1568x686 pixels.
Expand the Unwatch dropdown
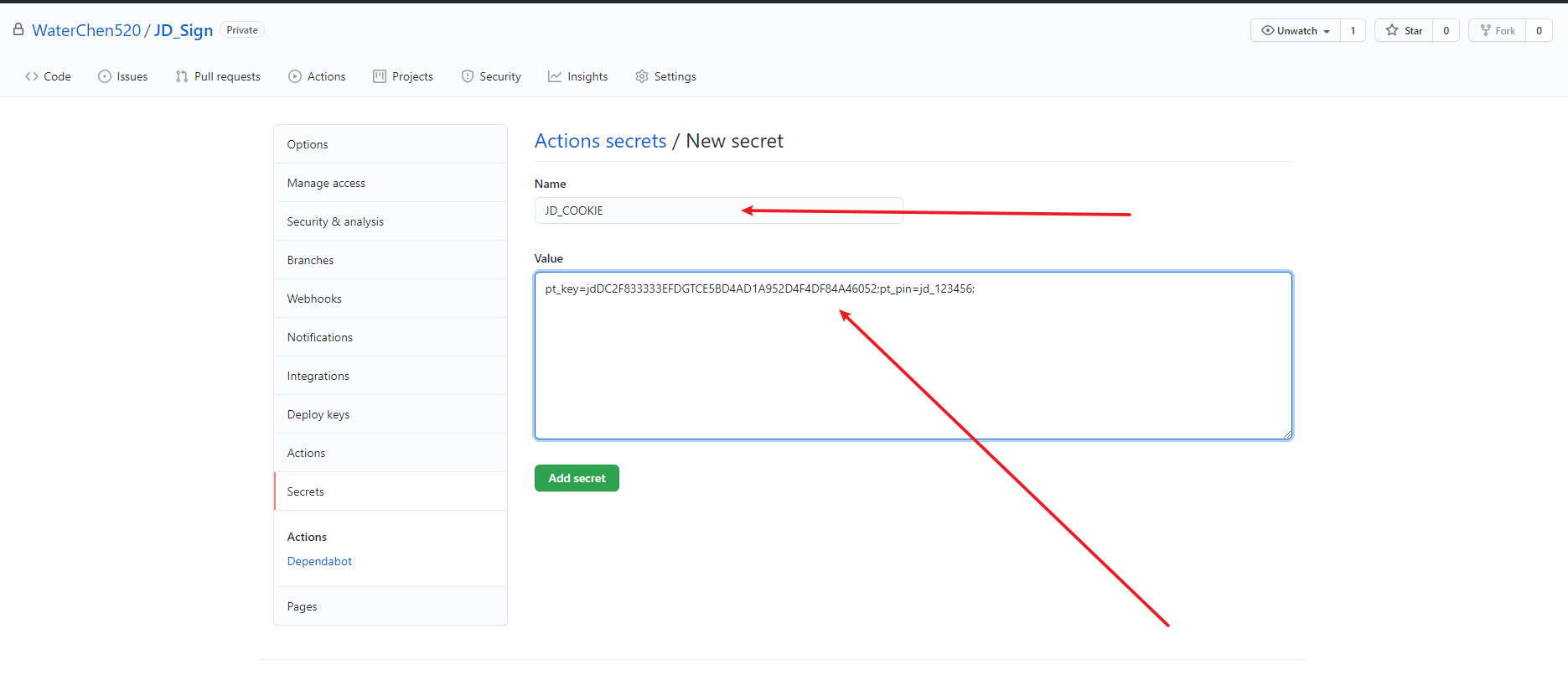point(1296,31)
